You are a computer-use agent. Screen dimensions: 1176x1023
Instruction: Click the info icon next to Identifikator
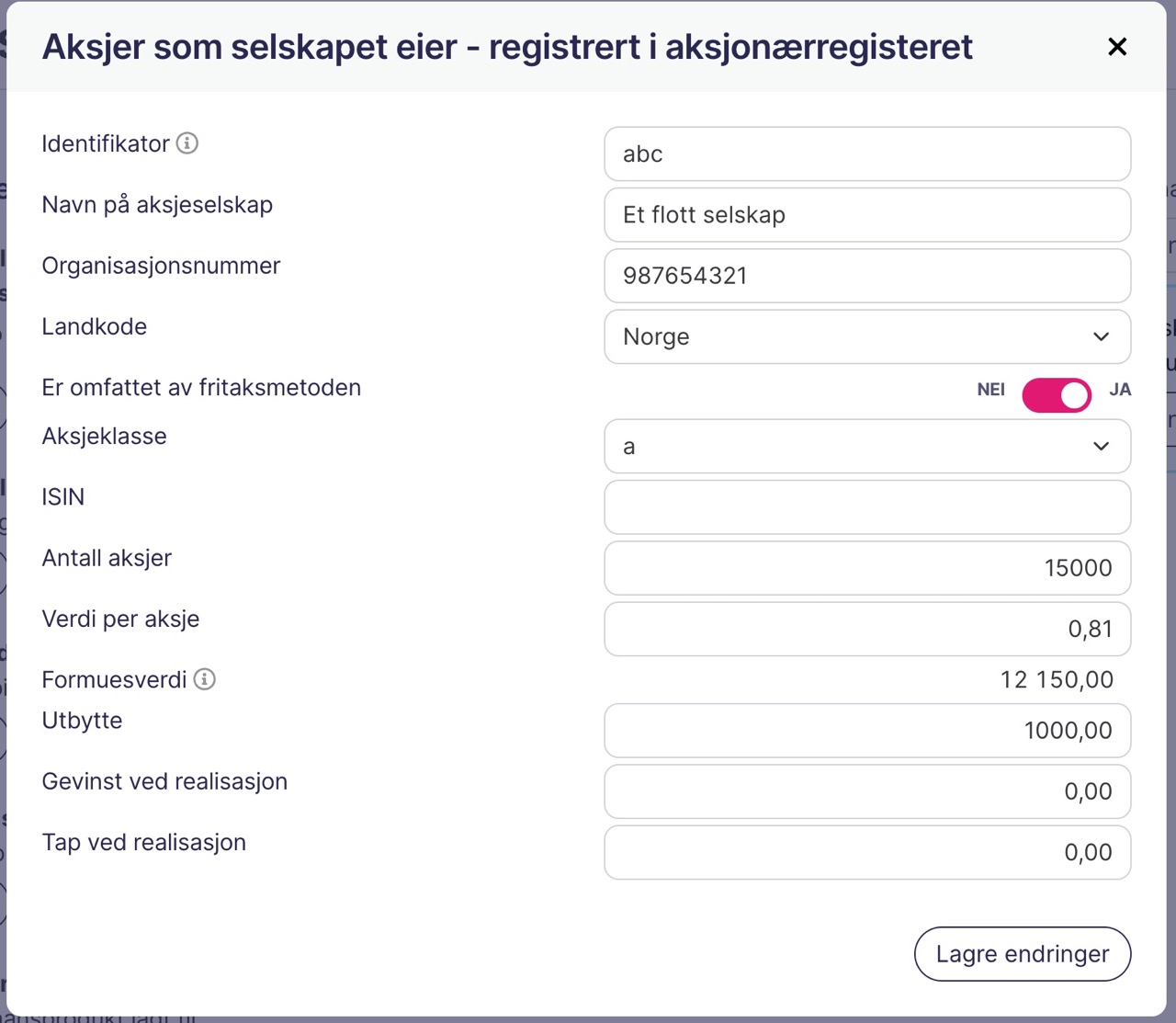tap(187, 143)
